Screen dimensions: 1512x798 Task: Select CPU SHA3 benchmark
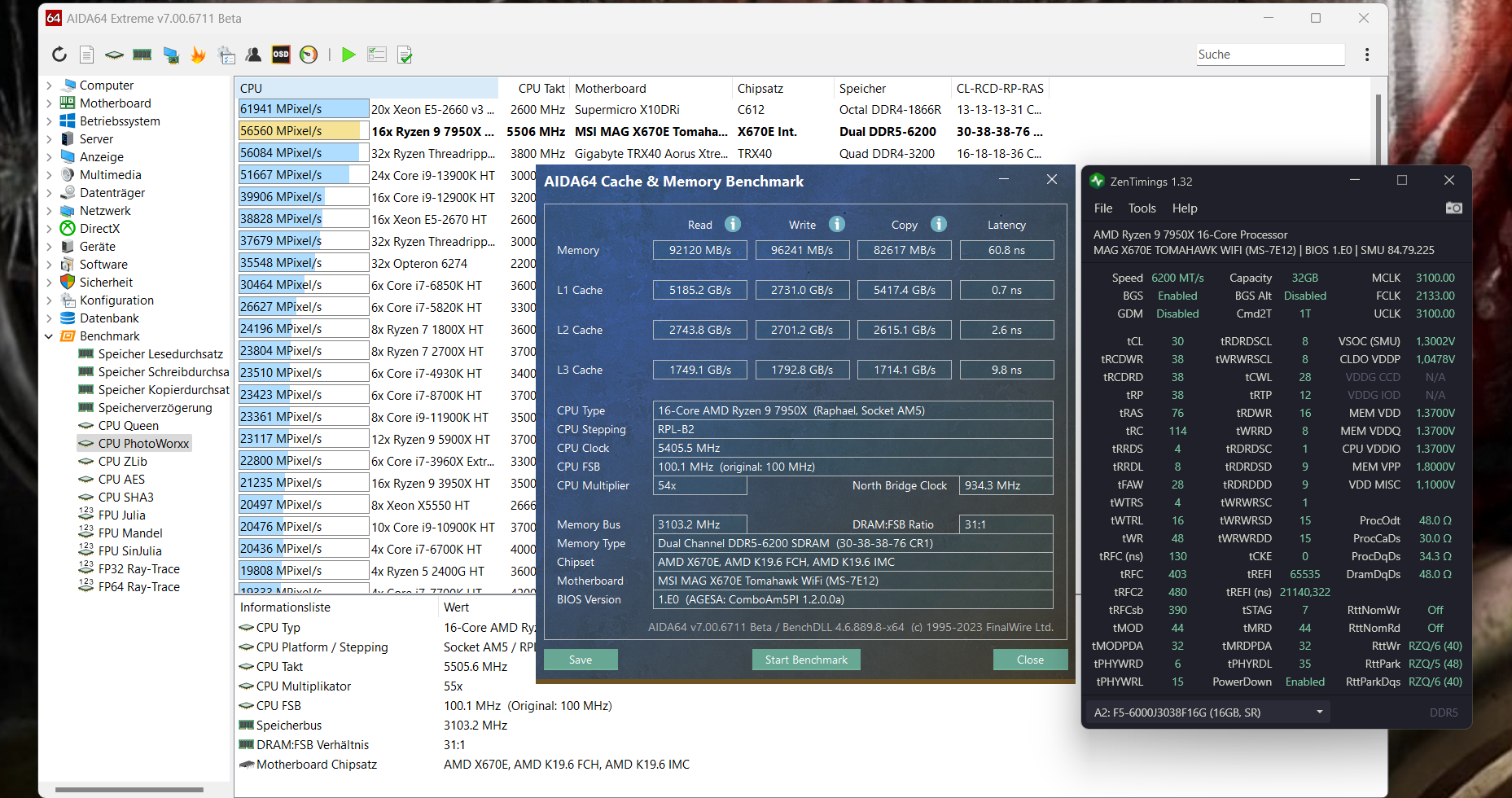coord(116,498)
